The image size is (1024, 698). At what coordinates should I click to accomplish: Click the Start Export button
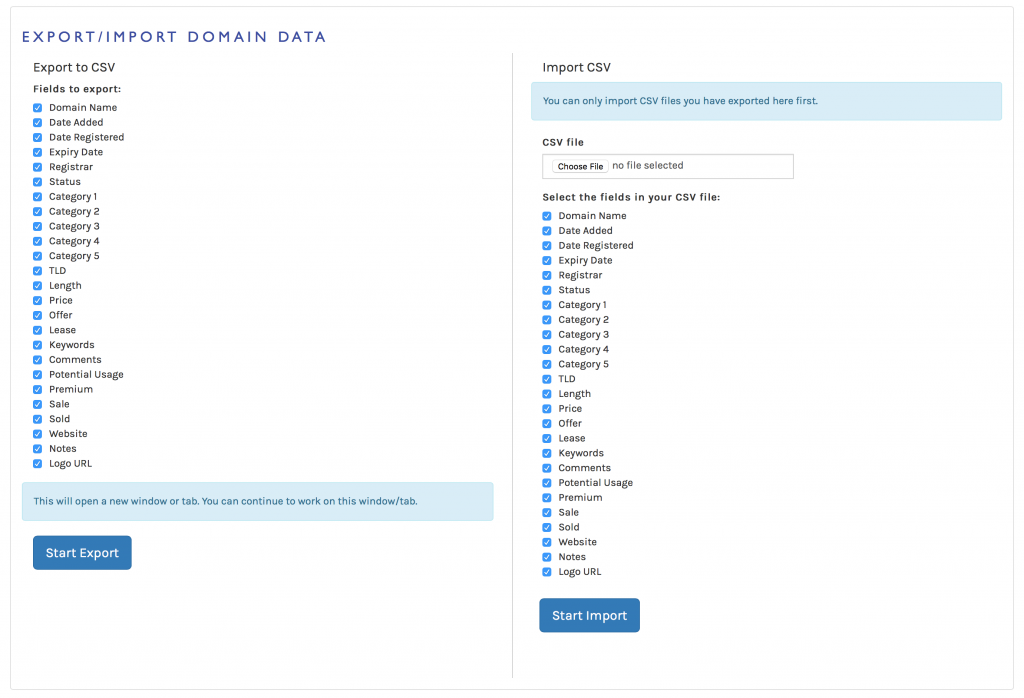click(x=82, y=553)
